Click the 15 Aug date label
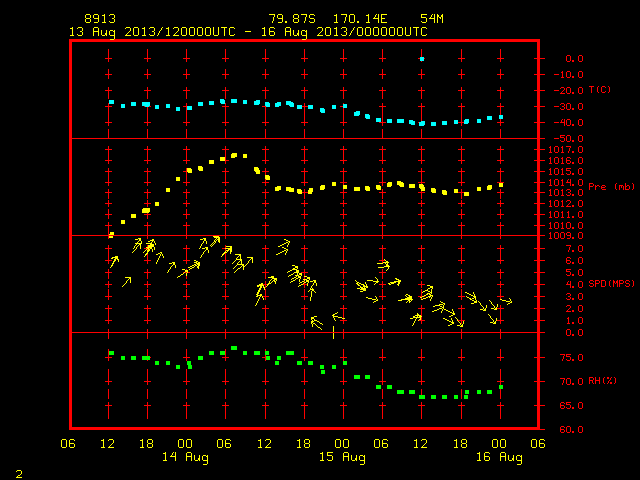Image resolution: width=640 pixels, height=480 pixels. point(342,457)
